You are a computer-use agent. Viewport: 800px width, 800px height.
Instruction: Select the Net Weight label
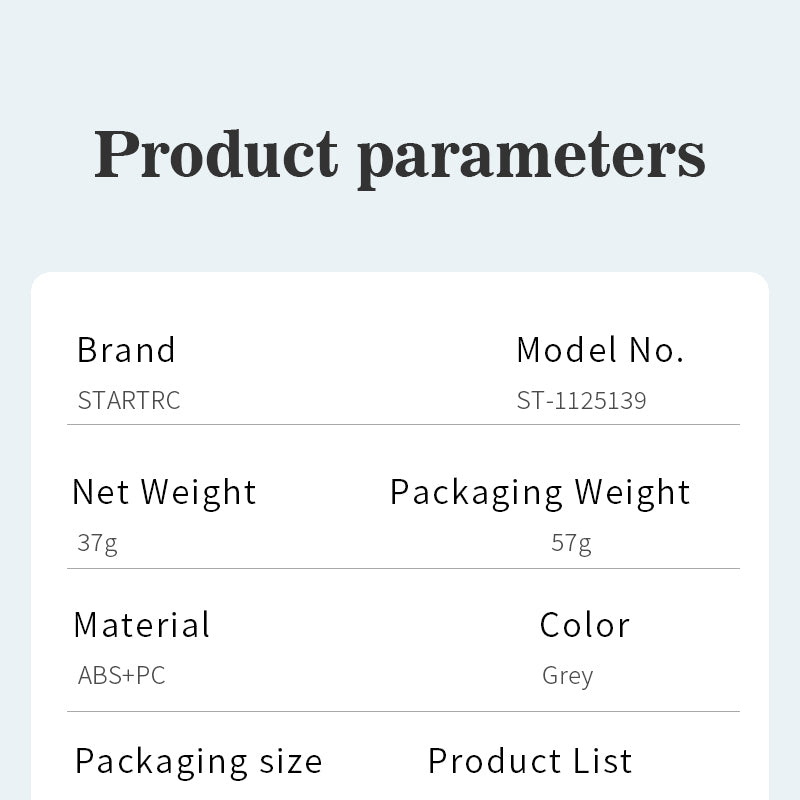click(164, 492)
